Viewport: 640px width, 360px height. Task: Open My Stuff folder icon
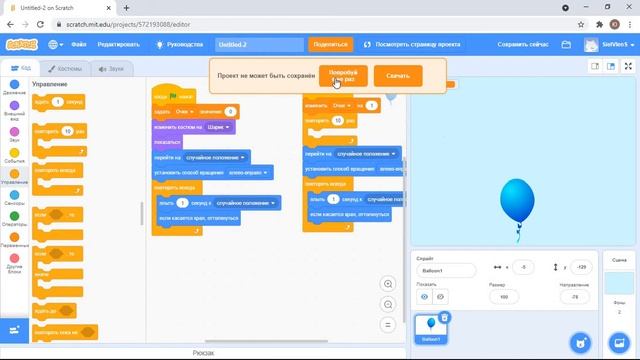[566, 44]
